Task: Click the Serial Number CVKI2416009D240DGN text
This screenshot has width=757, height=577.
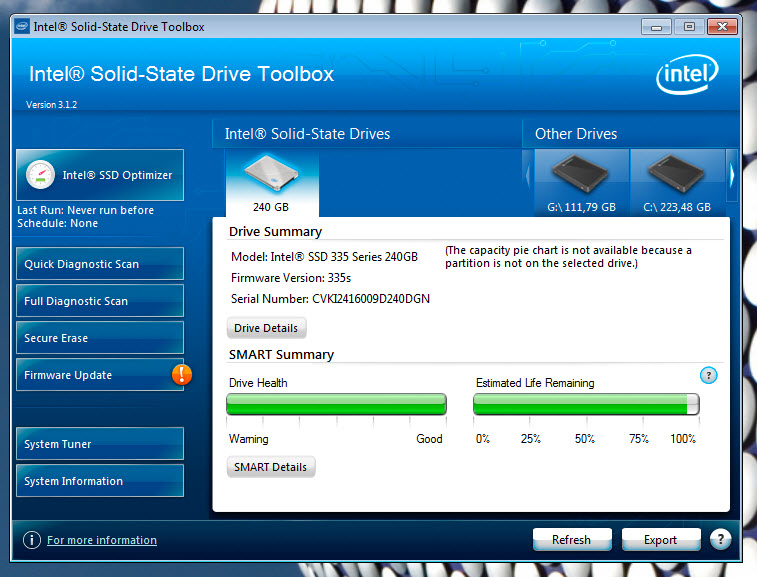Action: click(x=330, y=299)
